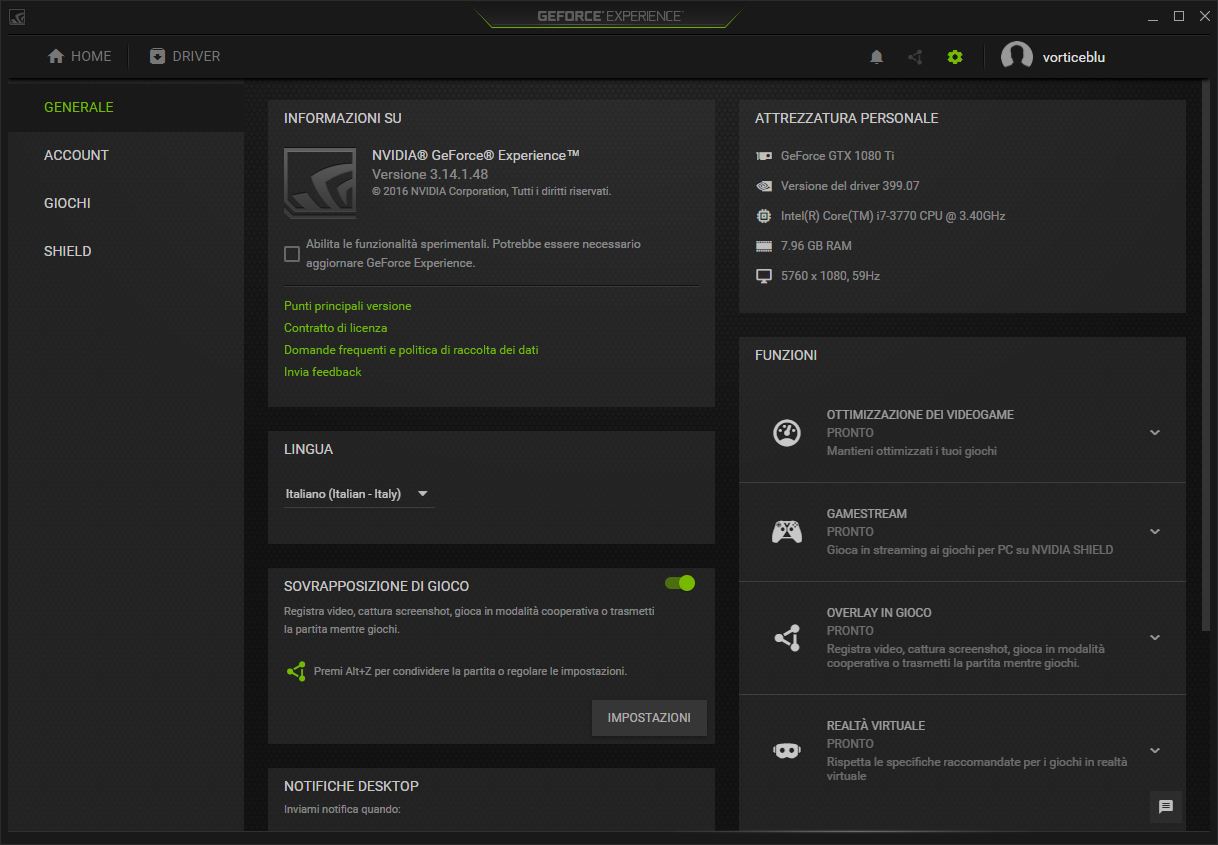Enable the funzionalità sperimentali checkbox
1218x845 pixels.
[292, 254]
